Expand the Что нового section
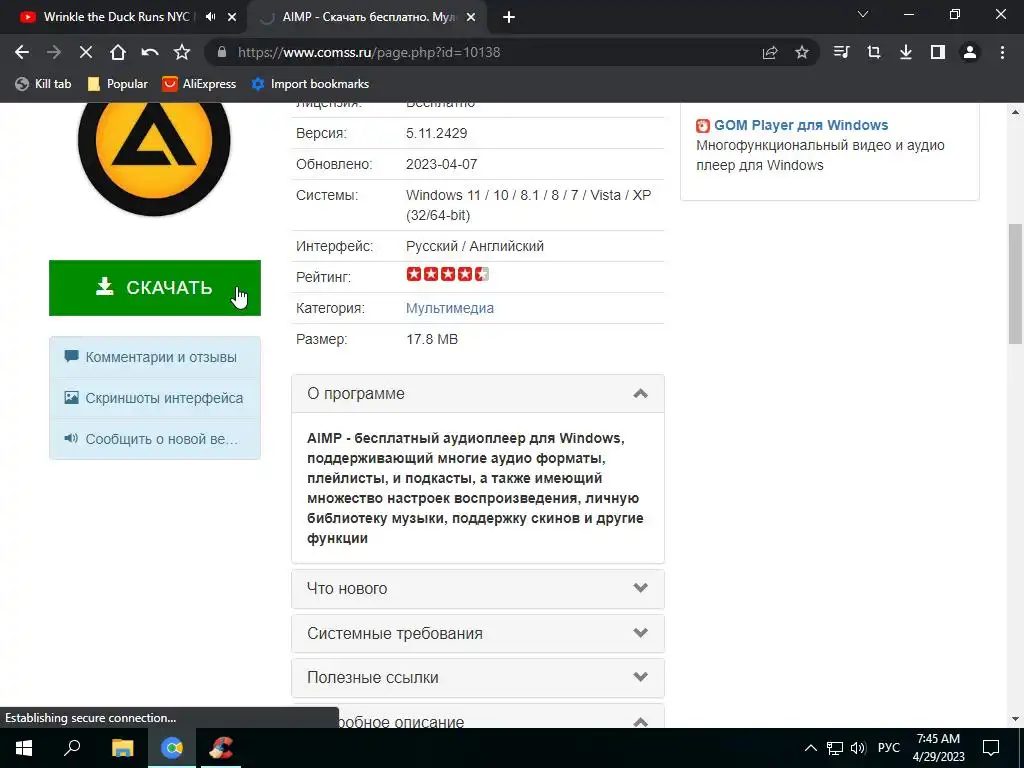Screen dimensions: 1024x768 pos(478,588)
